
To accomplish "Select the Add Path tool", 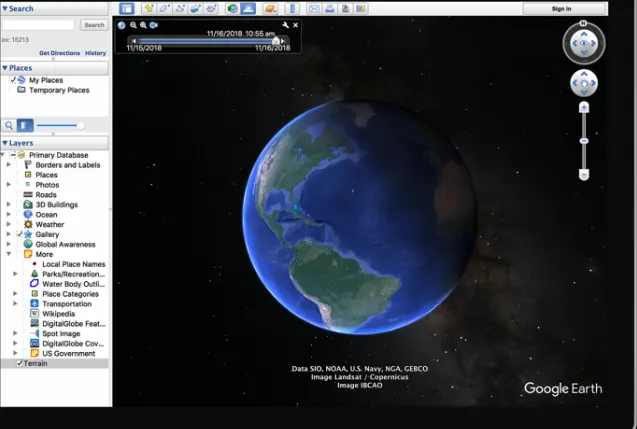I will (180, 9).
